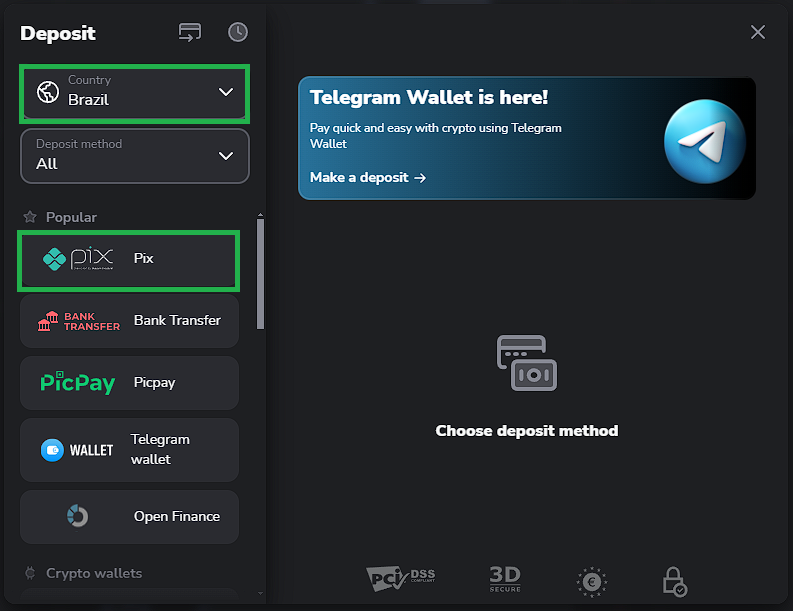Choose Bank Transfer payment option
Image resolution: width=793 pixels, height=611 pixels.
[129, 321]
